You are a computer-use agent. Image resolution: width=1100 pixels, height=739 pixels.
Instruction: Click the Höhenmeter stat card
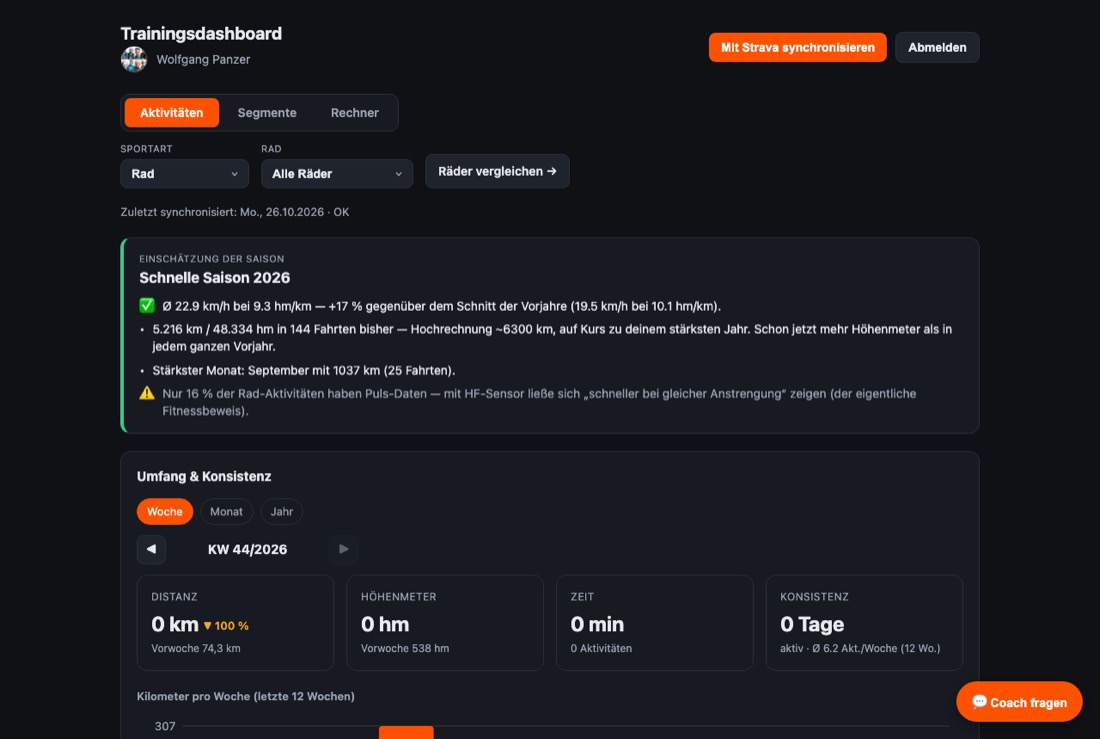pyautogui.click(x=445, y=623)
